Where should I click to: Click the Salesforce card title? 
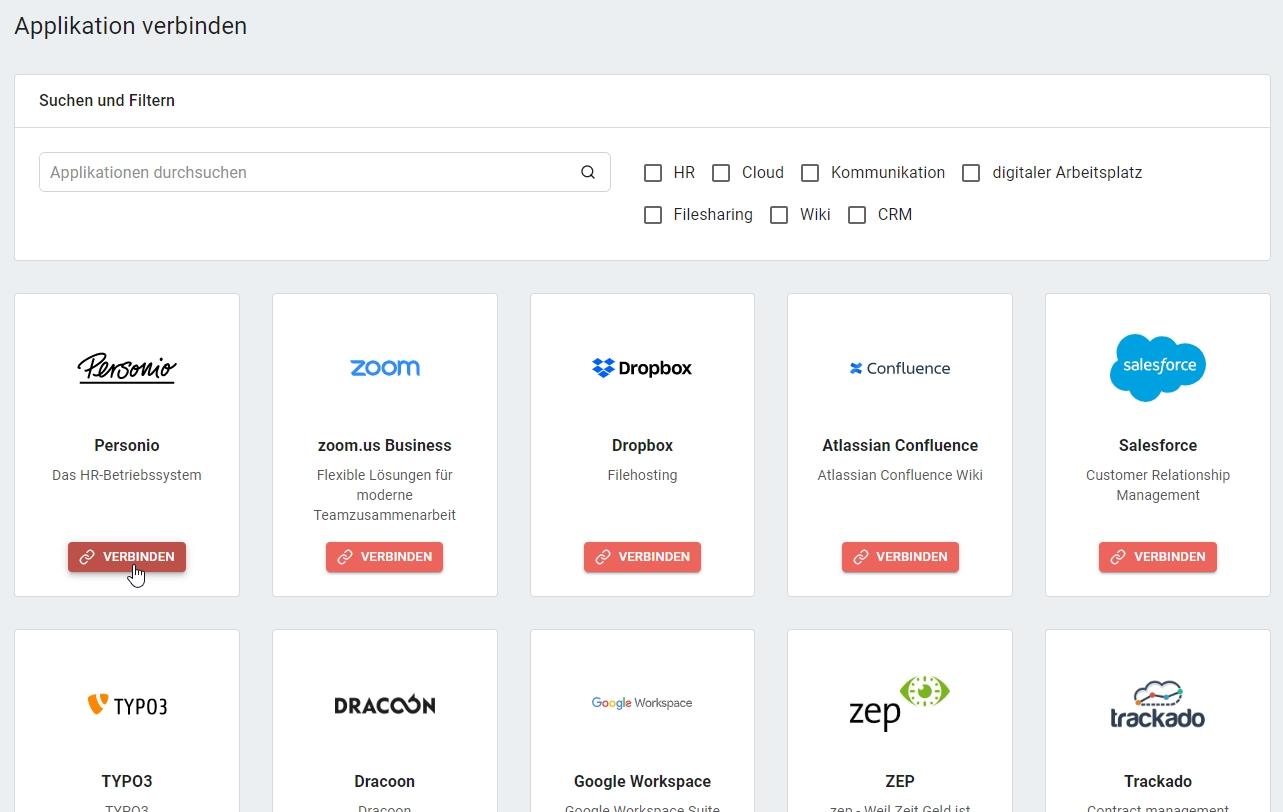pyautogui.click(x=1158, y=445)
